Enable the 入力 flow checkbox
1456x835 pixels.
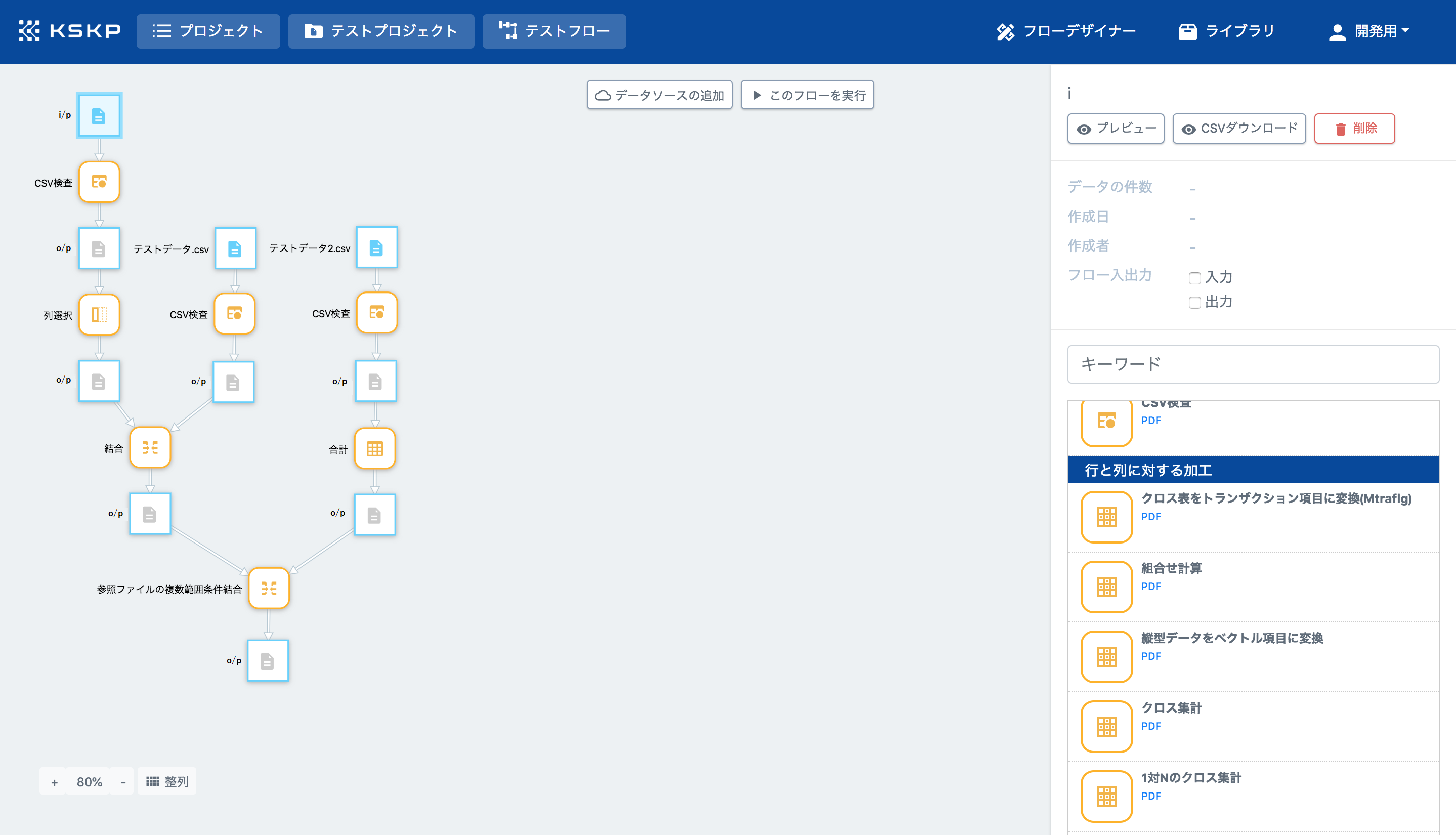pyautogui.click(x=1194, y=278)
